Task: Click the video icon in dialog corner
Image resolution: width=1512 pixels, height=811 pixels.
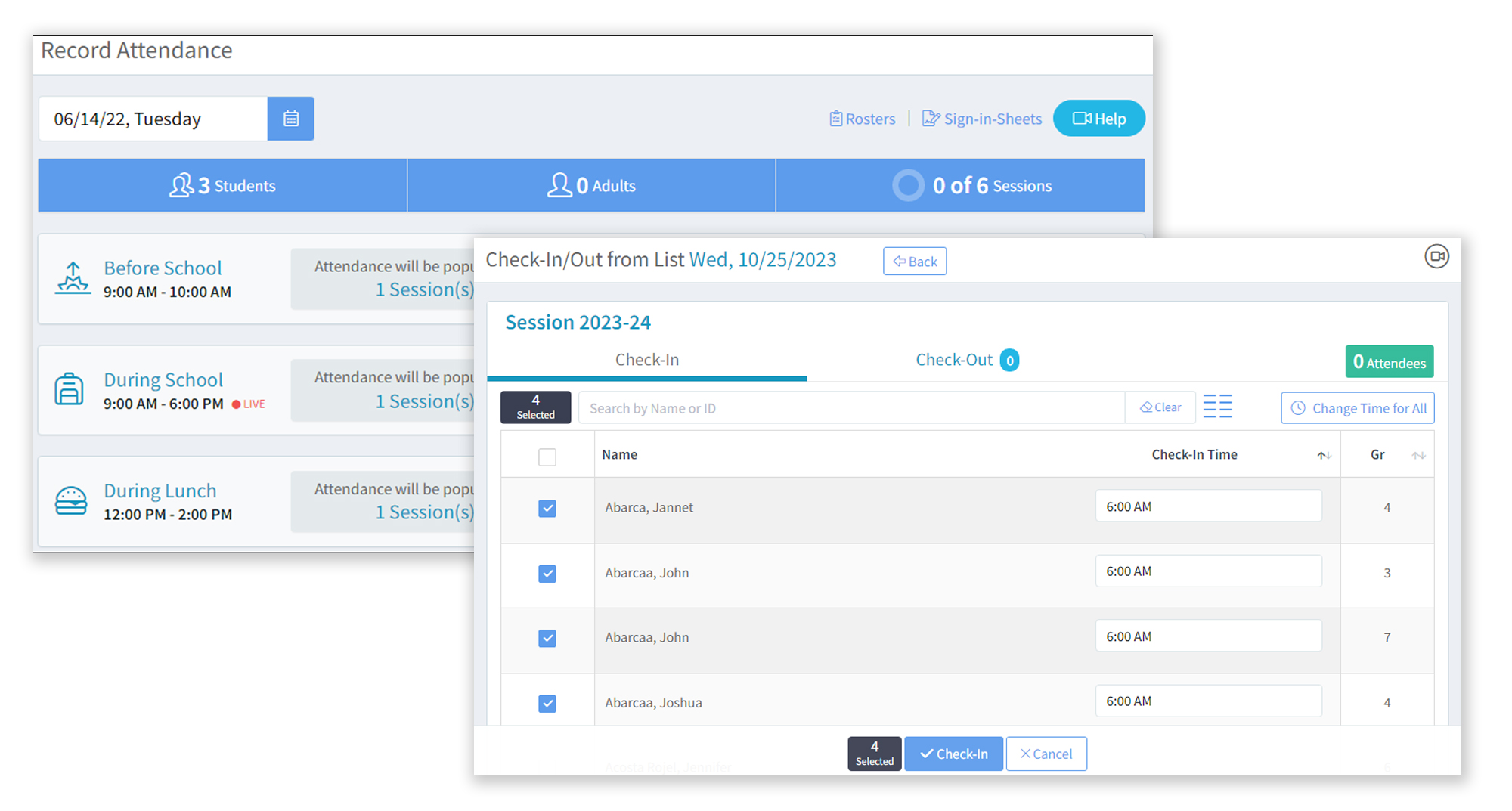Action: point(1436,257)
